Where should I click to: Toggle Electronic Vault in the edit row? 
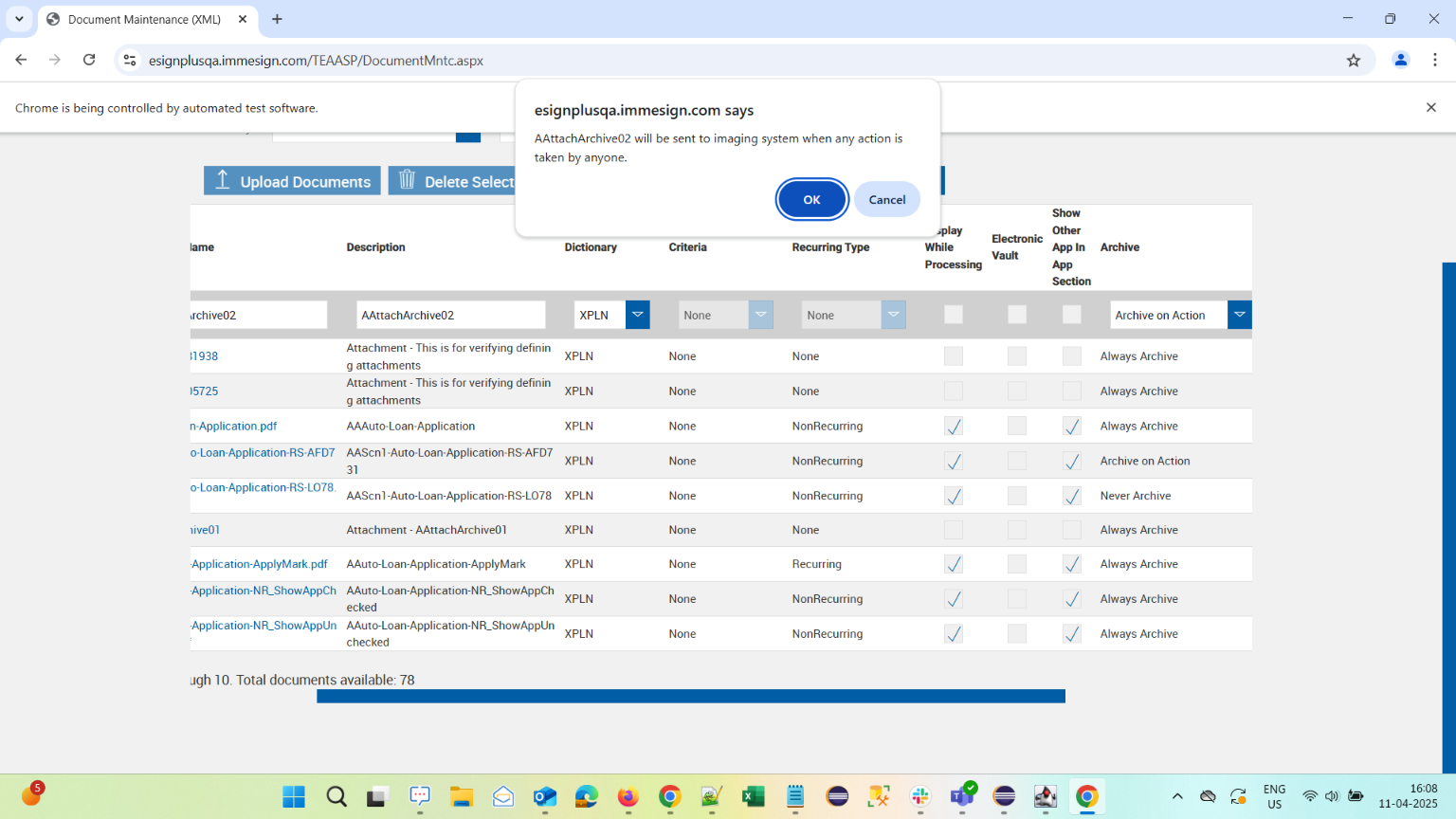[1017, 315]
